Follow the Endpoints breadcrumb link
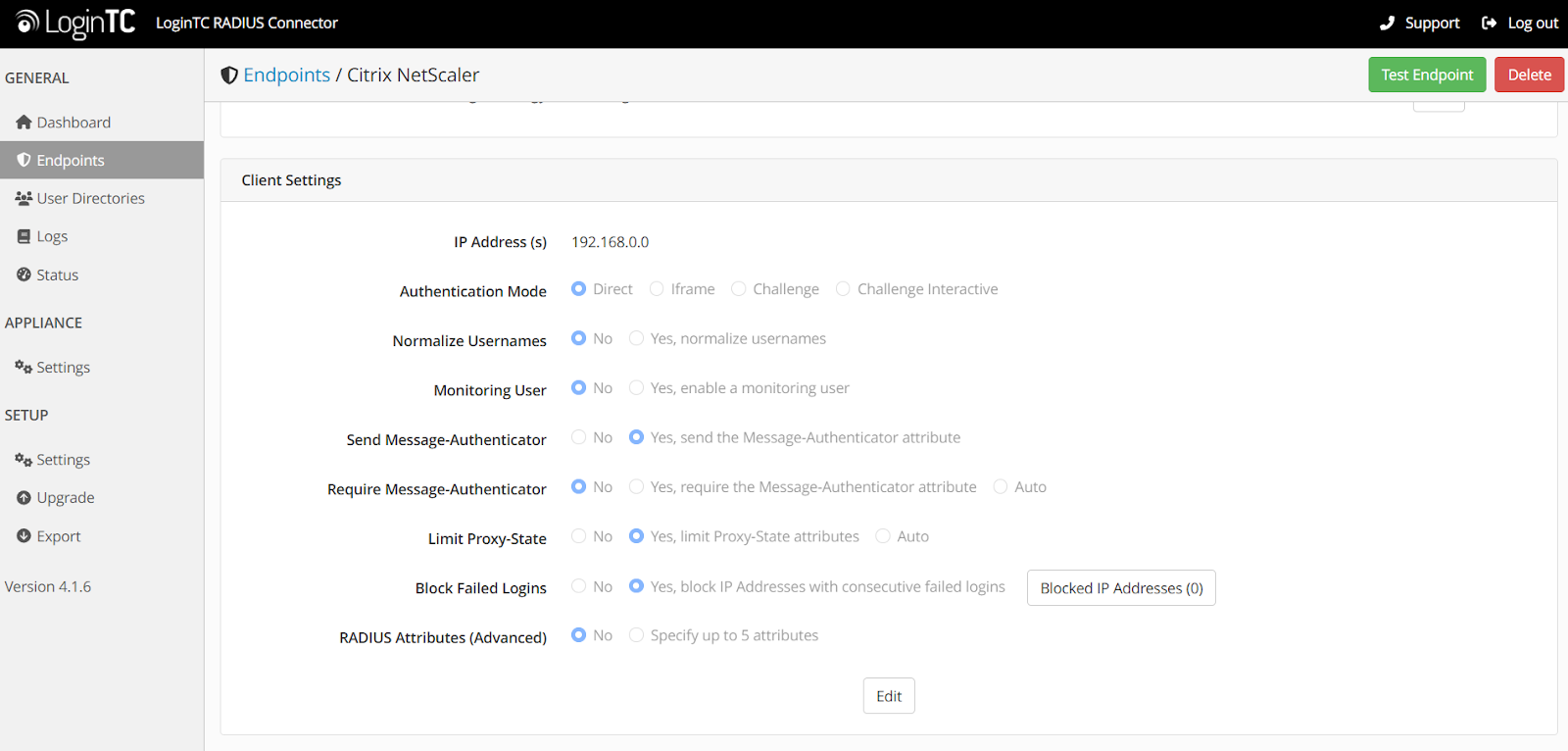1568x751 pixels. 287,75
